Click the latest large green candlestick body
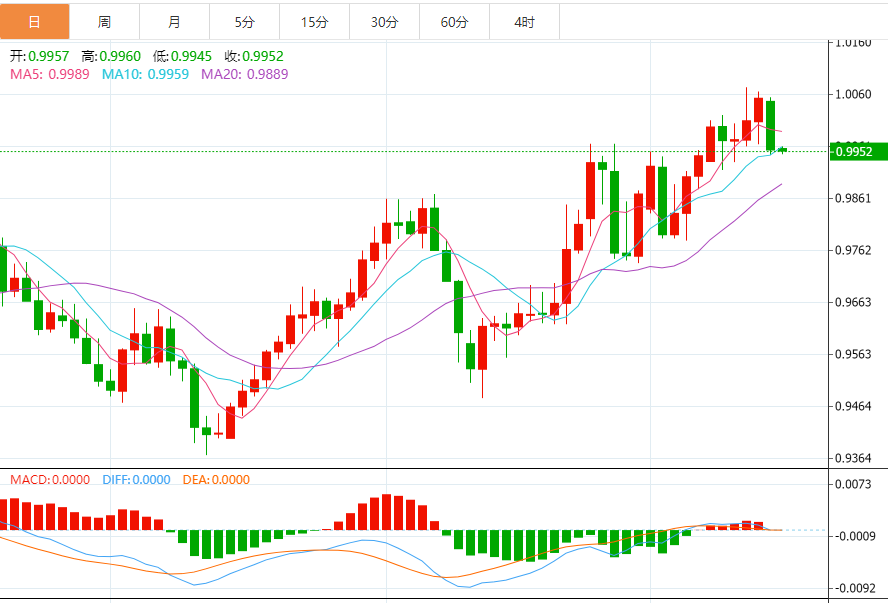Image resolution: width=888 pixels, height=603 pixels. [x=771, y=126]
